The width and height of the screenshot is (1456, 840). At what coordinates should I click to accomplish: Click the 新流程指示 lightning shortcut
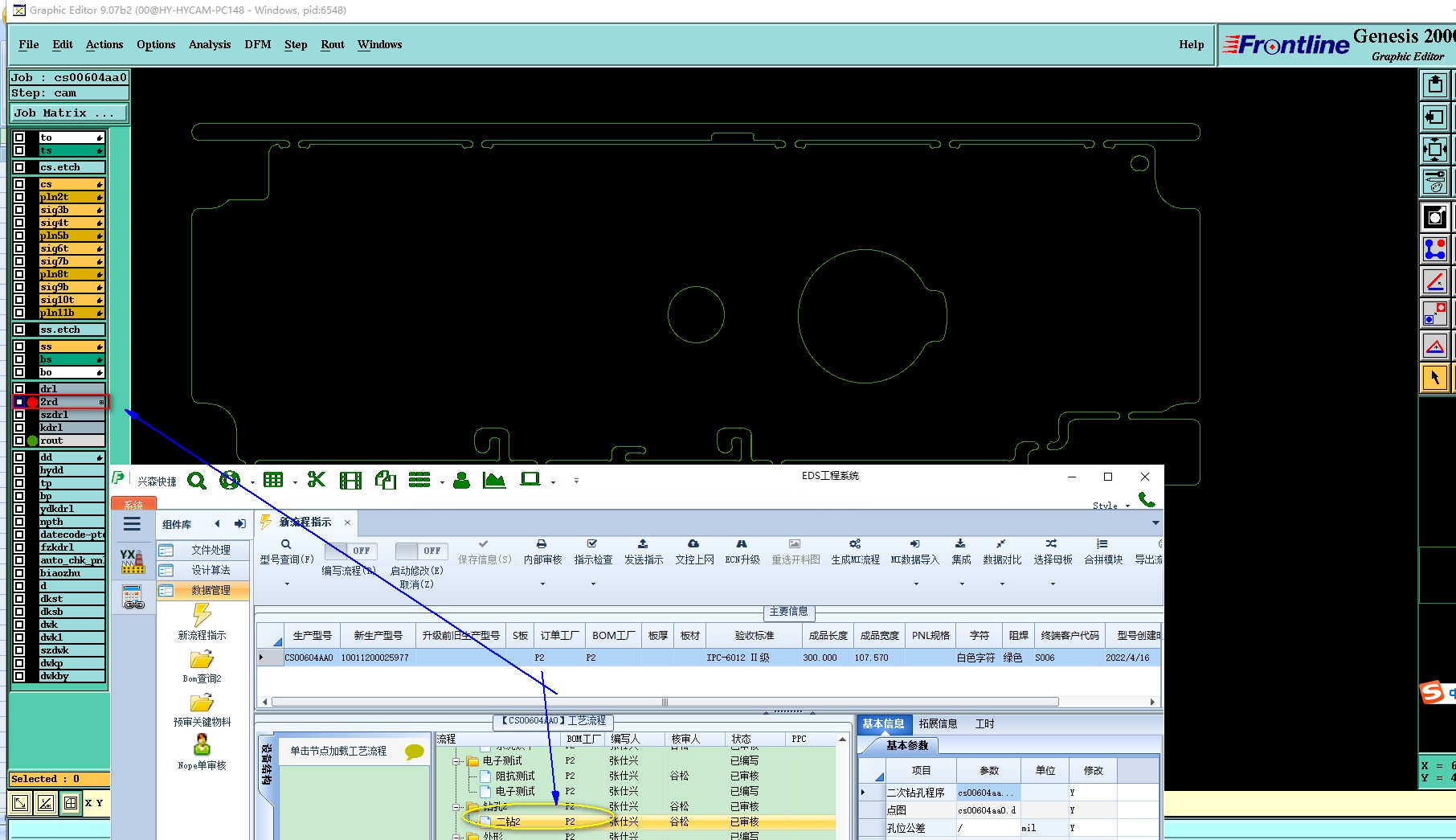(x=202, y=621)
